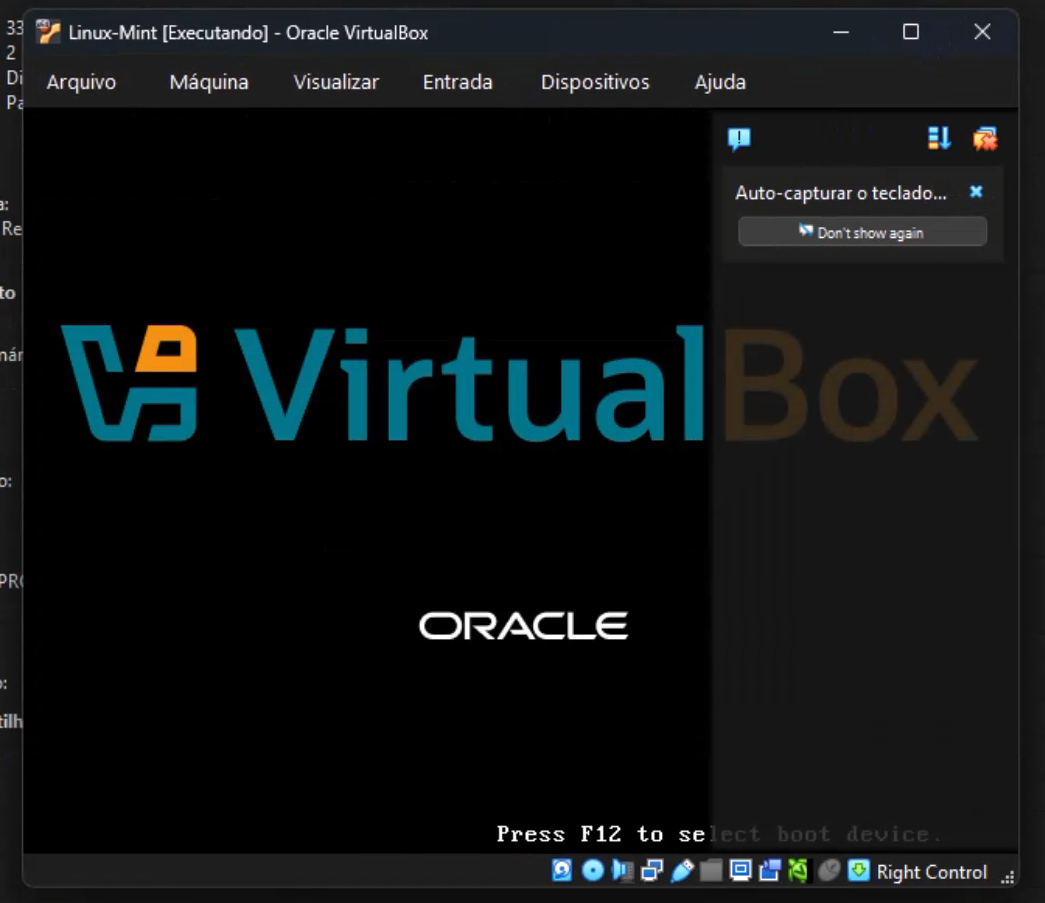Viewport: 1045px width, 903px height.
Task: Maximize the Linux-Mint VirtualBox window
Action: coord(911,31)
